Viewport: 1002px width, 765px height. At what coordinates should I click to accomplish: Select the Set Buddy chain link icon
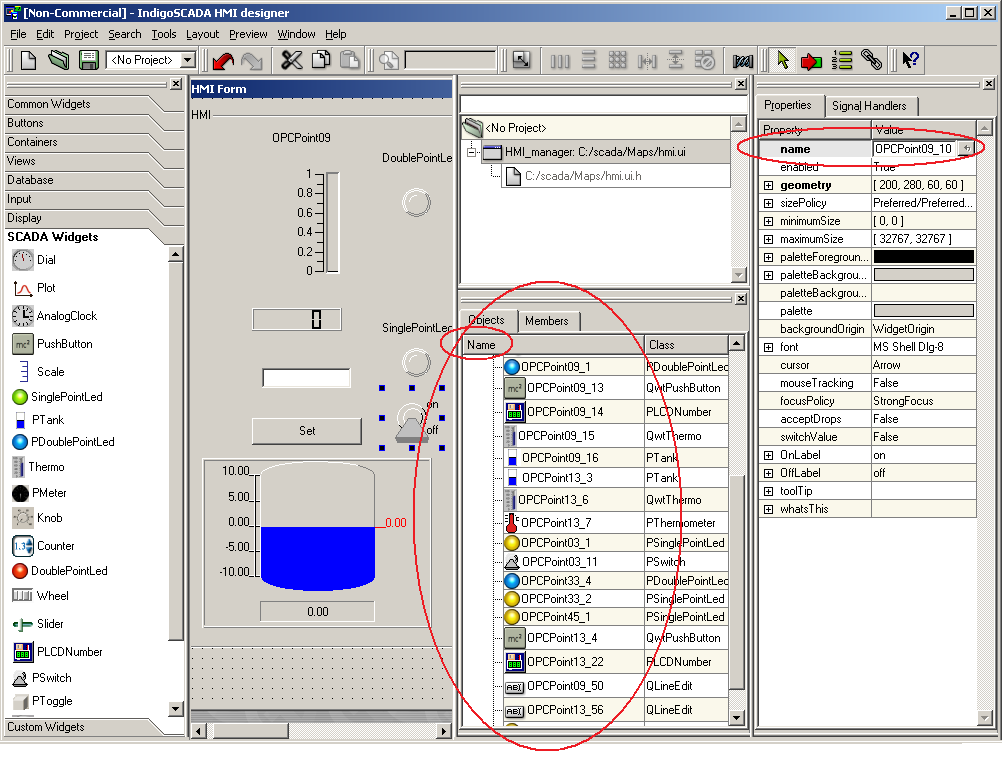click(x=871, y=61)
